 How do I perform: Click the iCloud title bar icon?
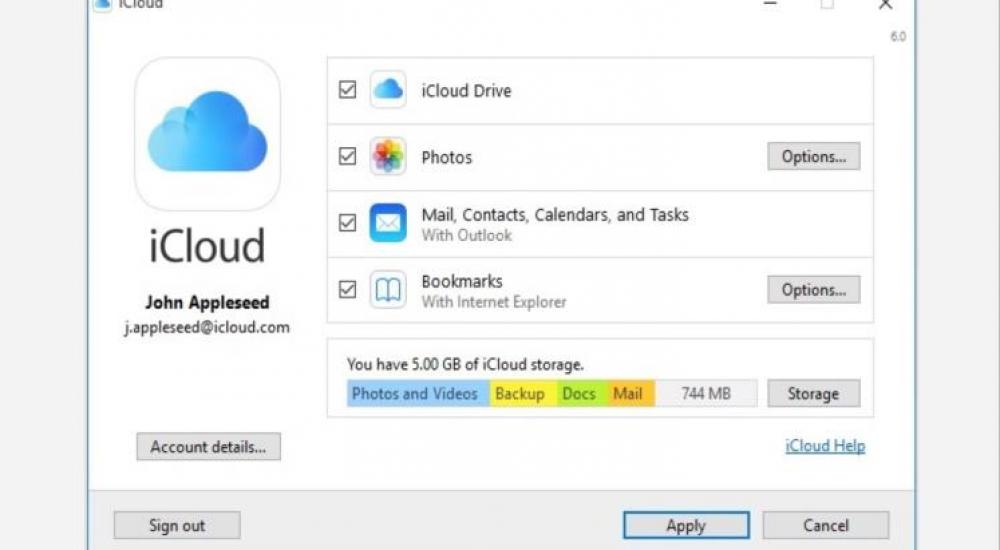point(101,4)
